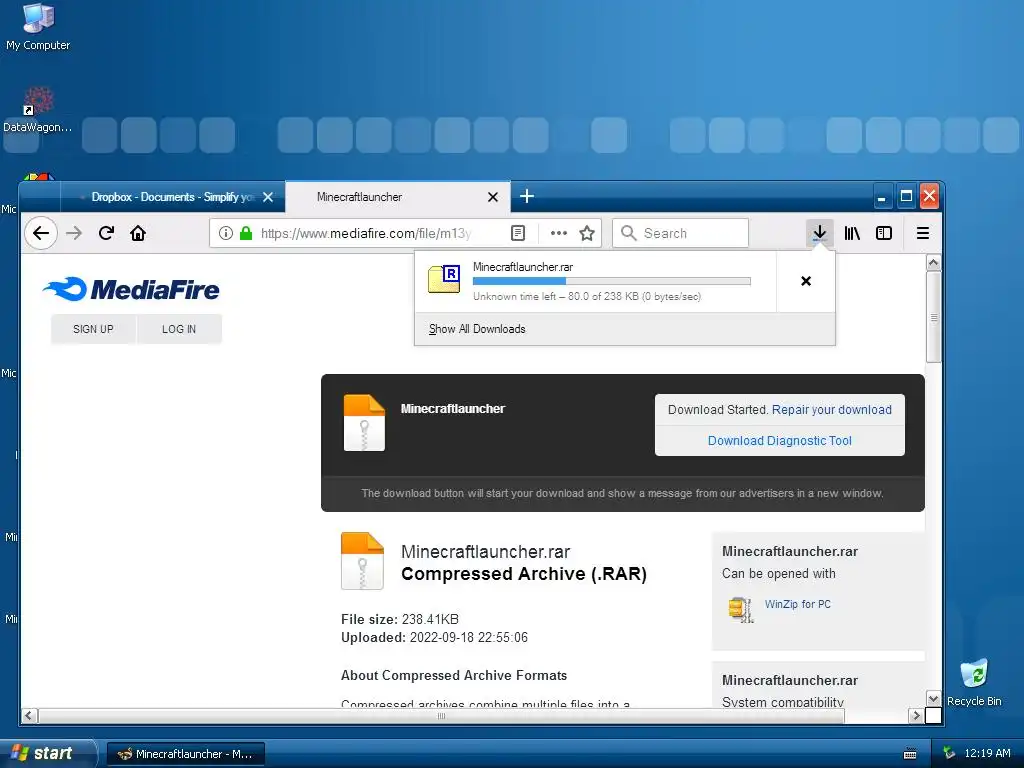Select the Minecraftlauncher tab
The image size is (1024, 768).
398,197
